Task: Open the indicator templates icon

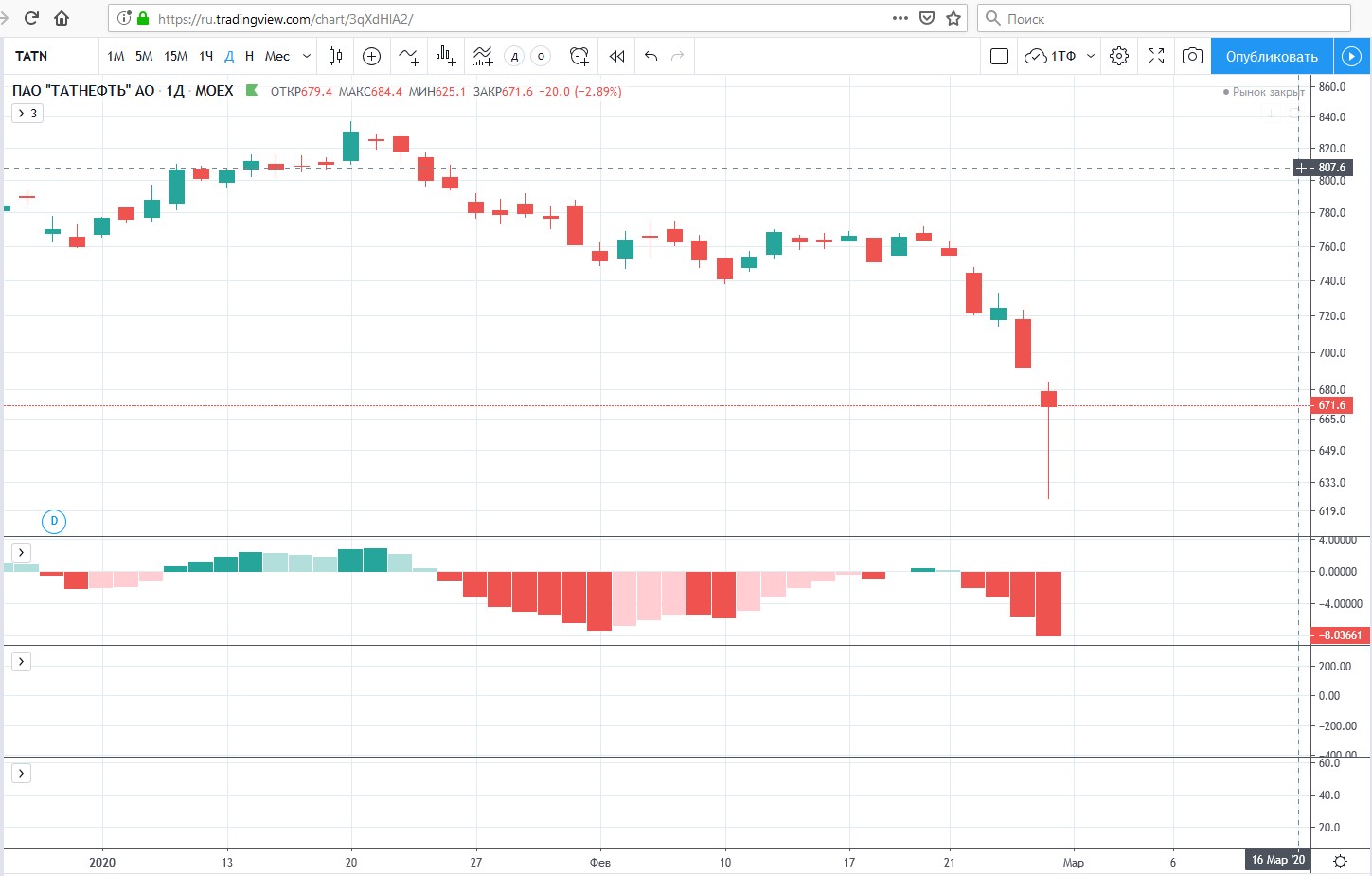Action: (483, 56)
